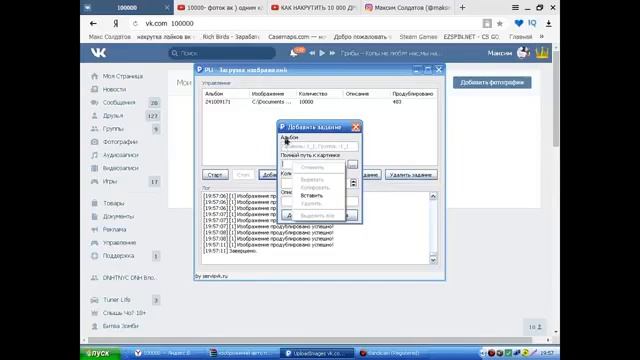Click 'Удалить задание' button

[x=411, y=175]
